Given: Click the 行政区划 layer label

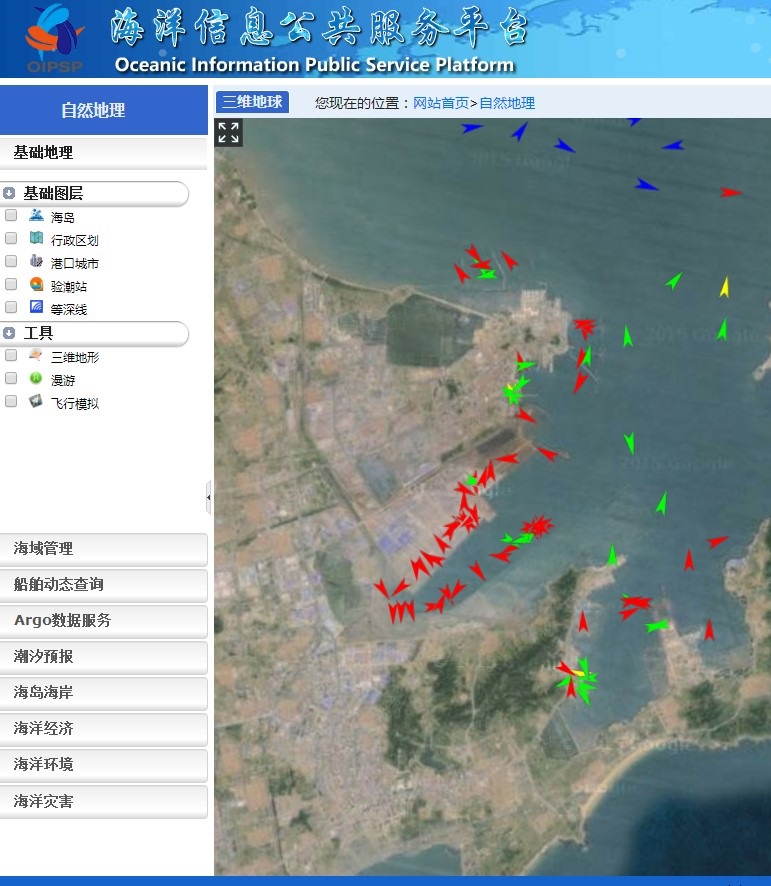Looking at the screenshot, I should click(x=75, y=241).
